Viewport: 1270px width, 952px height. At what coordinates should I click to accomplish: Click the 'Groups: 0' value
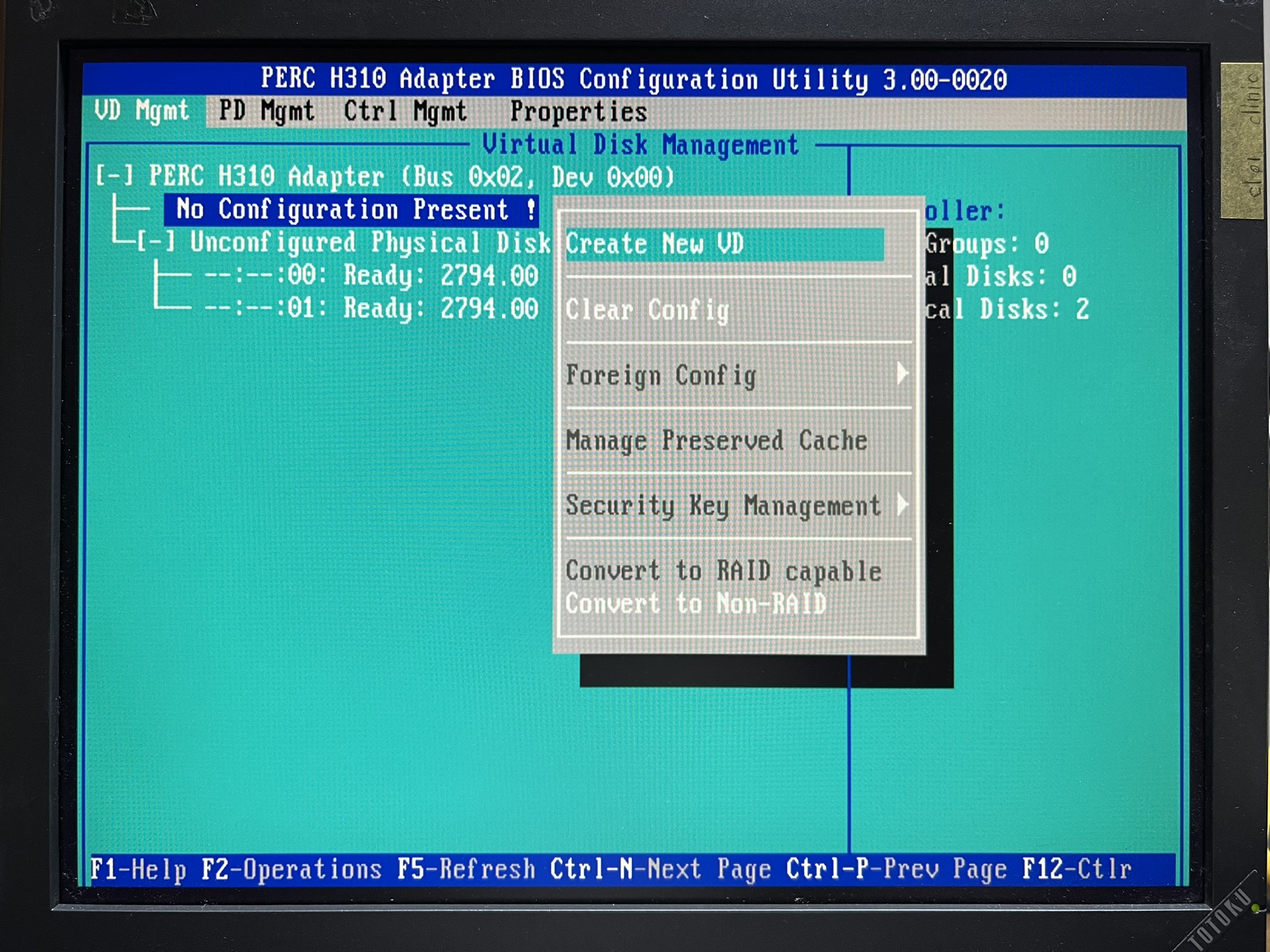987,244
